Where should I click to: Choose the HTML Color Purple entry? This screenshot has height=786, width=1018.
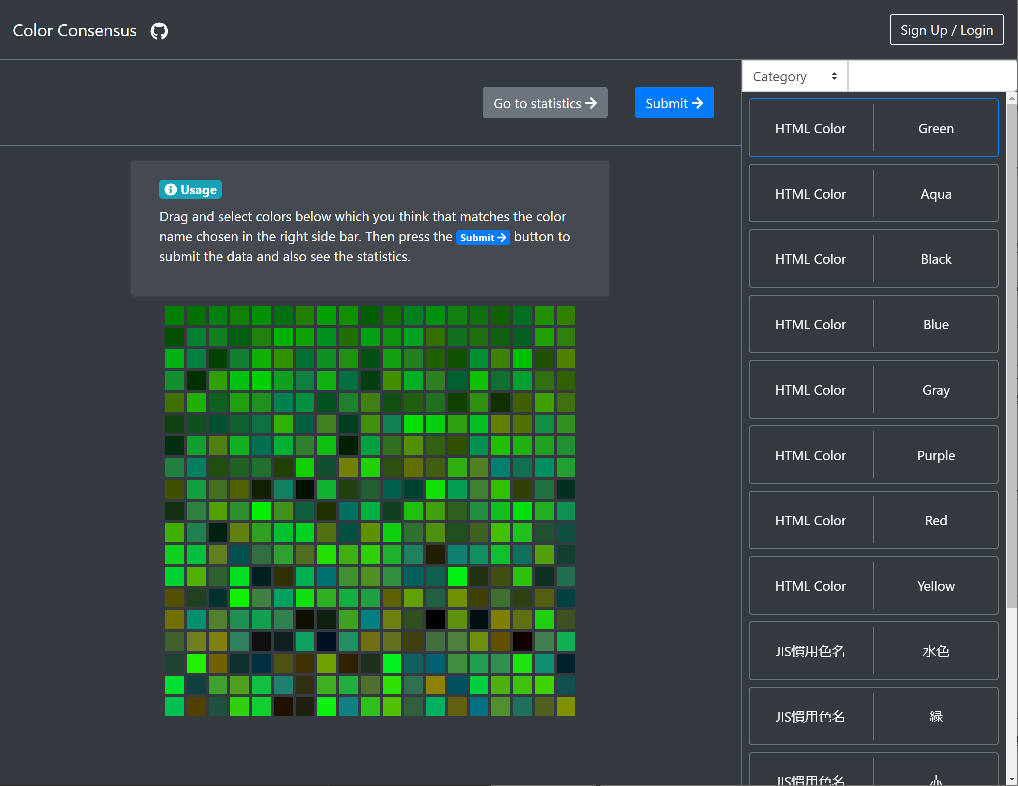click(873, 455)
